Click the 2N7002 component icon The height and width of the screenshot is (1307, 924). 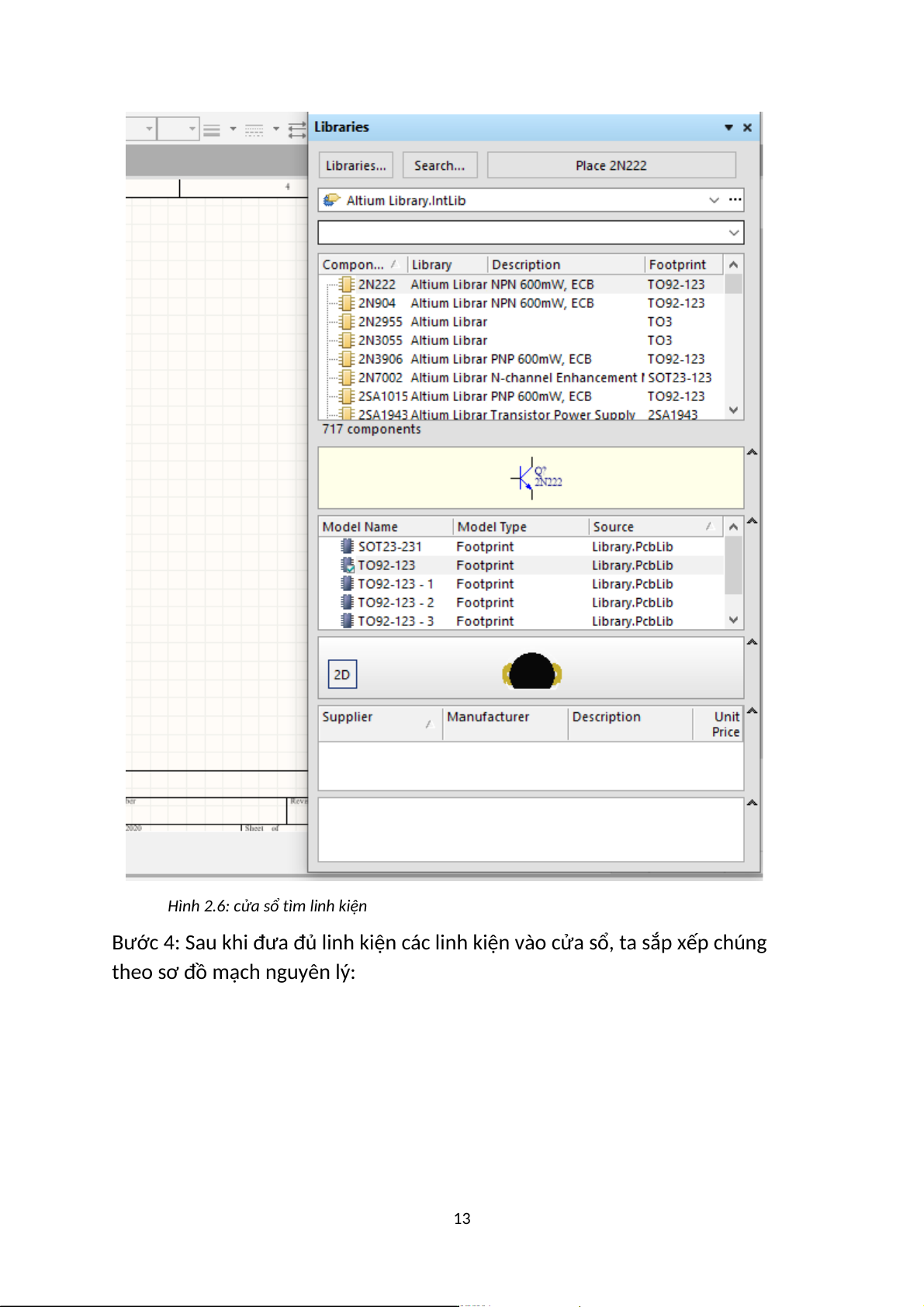pos(347,378)
